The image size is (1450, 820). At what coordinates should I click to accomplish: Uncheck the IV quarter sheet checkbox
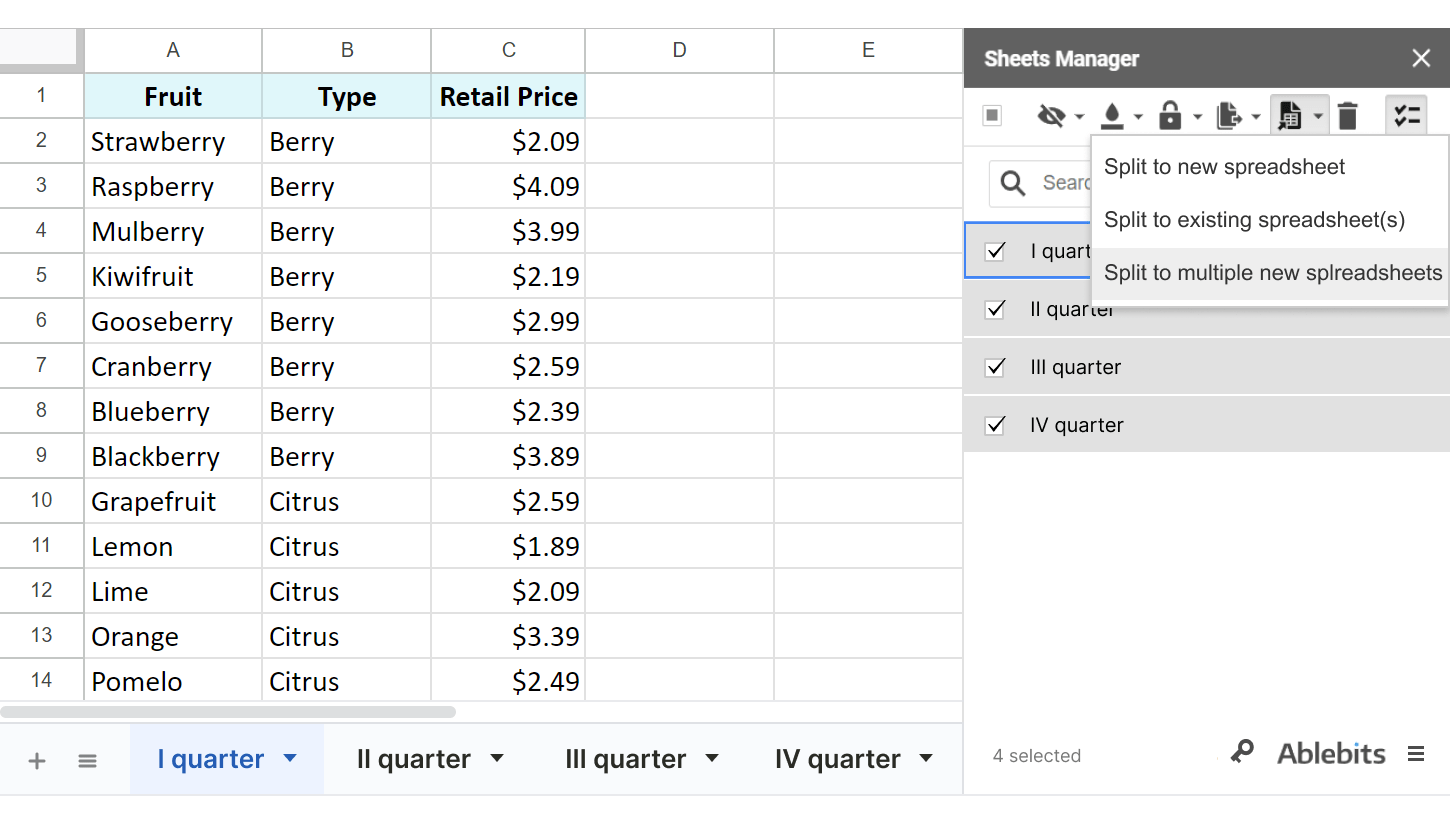point(995,425)
